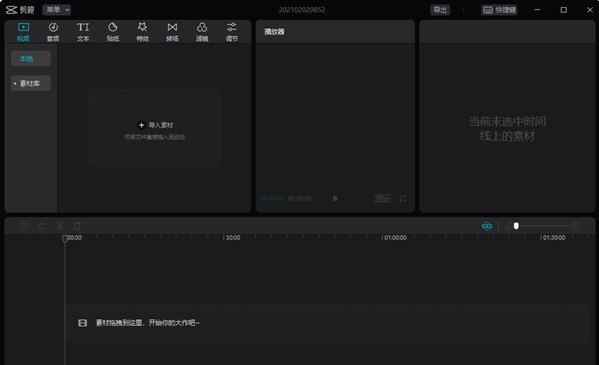Click the 导入素材 import media area
Screen dimensions: 599x365
(155, 128)
